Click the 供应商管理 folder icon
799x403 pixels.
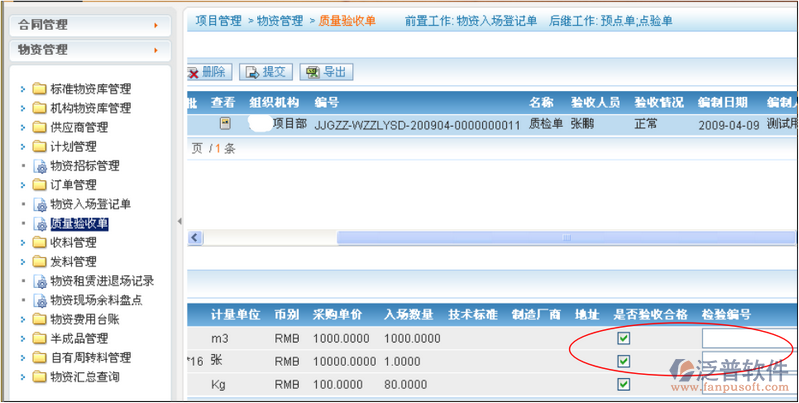(x=39, y=127)
